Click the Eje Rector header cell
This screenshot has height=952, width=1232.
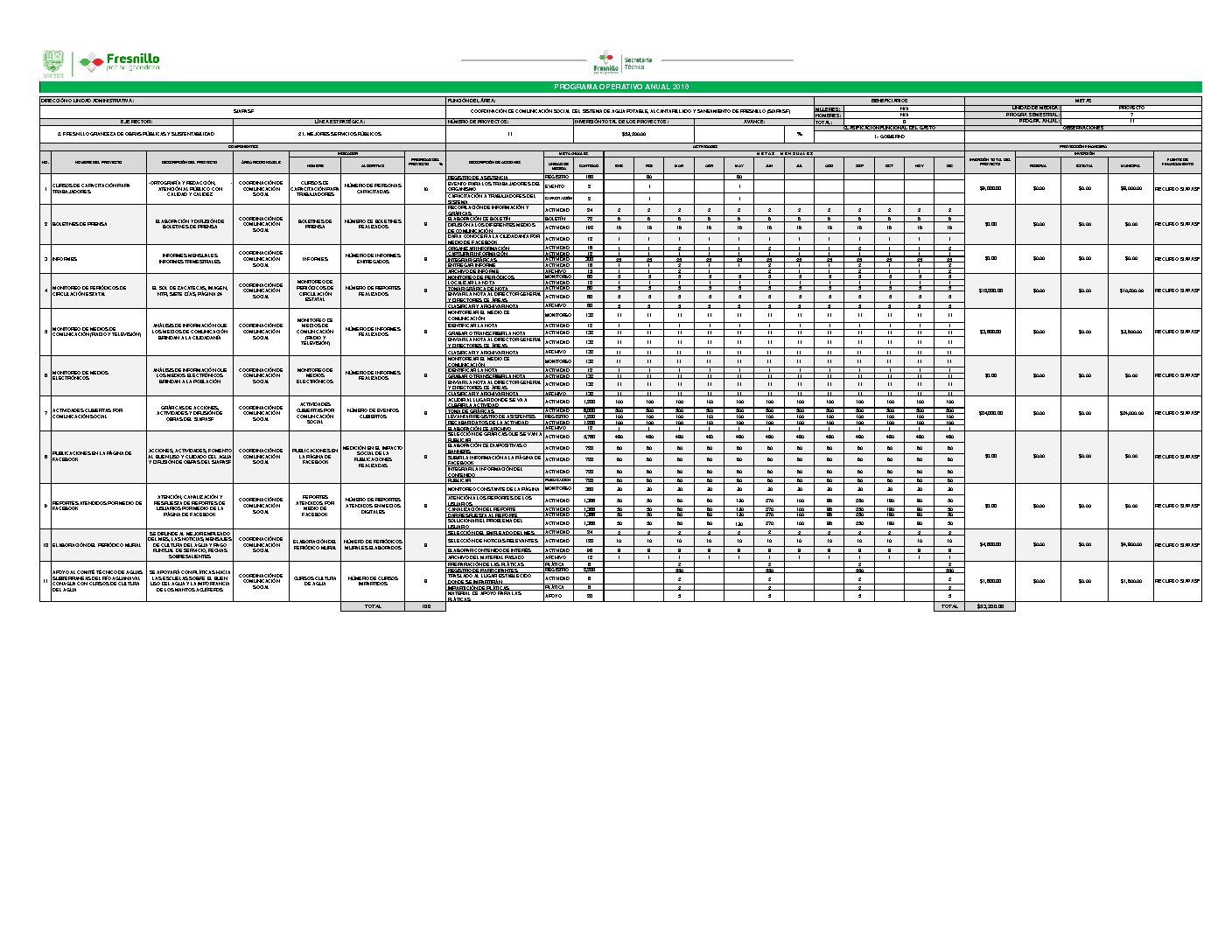click(x=136, y=122)
